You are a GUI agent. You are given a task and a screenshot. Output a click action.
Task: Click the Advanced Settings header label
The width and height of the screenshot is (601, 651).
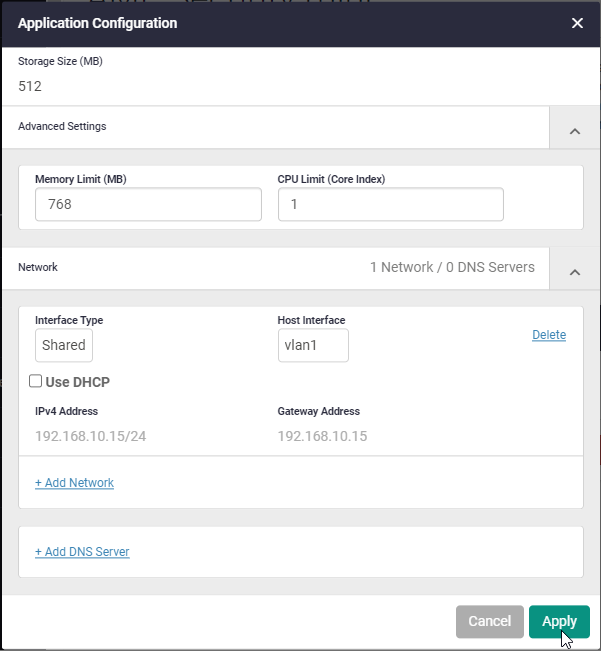[x=62, y=127]
